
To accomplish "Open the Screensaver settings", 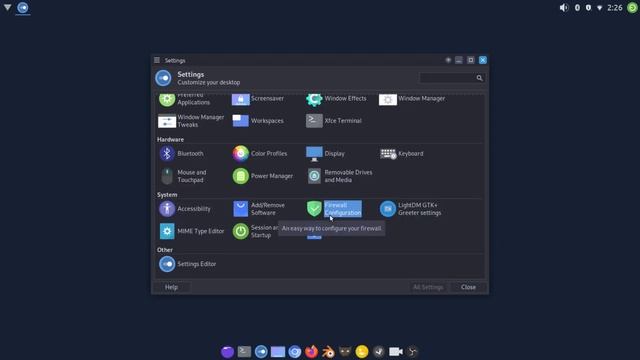I will 258,99.
